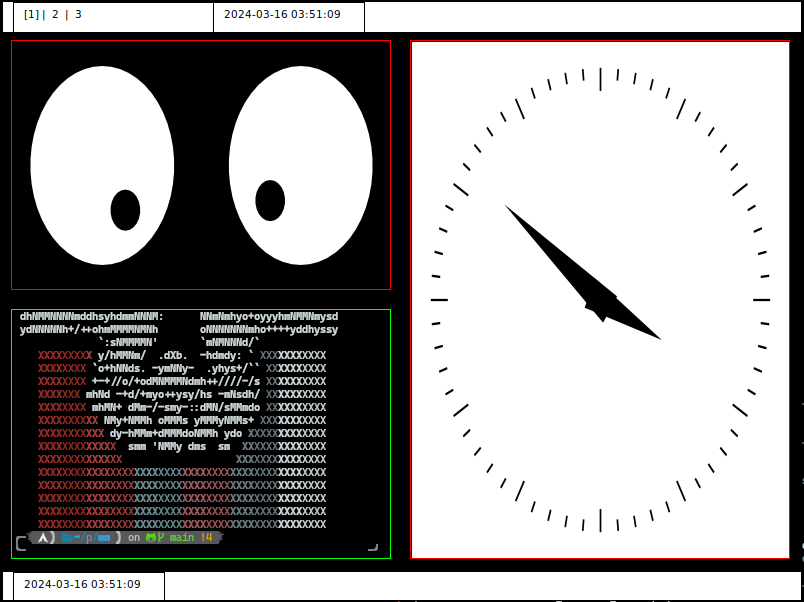Click the blue folder icon in the prompt segment
The image size is (804, 602).
(66, 537)
